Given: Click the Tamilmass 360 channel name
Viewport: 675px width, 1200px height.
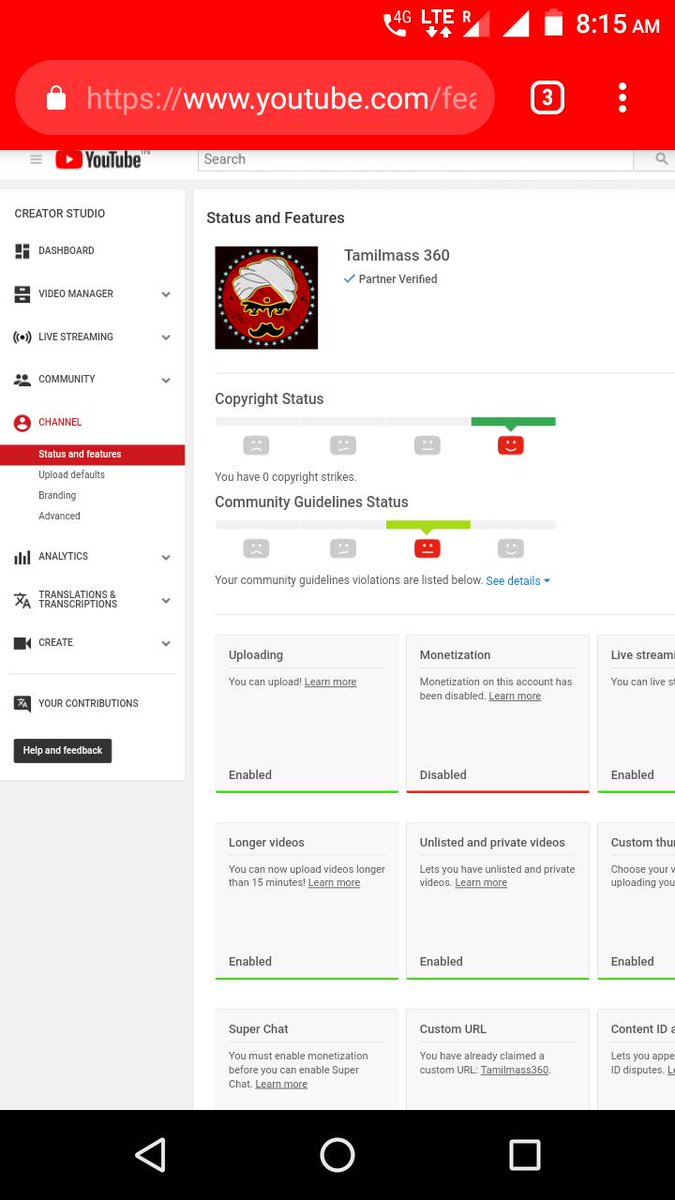Looking at the screenshot, I should 397,255.
